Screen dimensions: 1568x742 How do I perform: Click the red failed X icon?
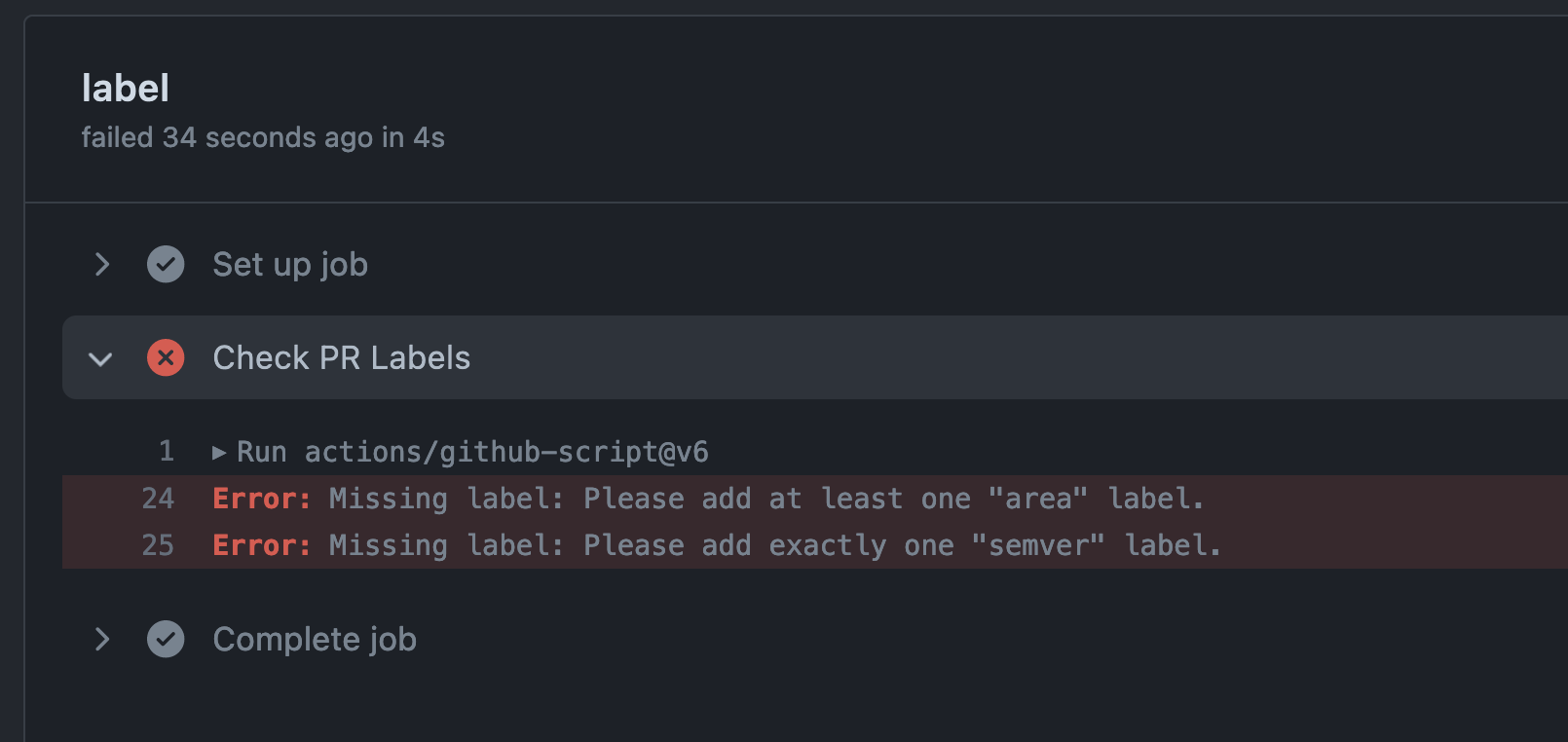(x=166, y=358)
